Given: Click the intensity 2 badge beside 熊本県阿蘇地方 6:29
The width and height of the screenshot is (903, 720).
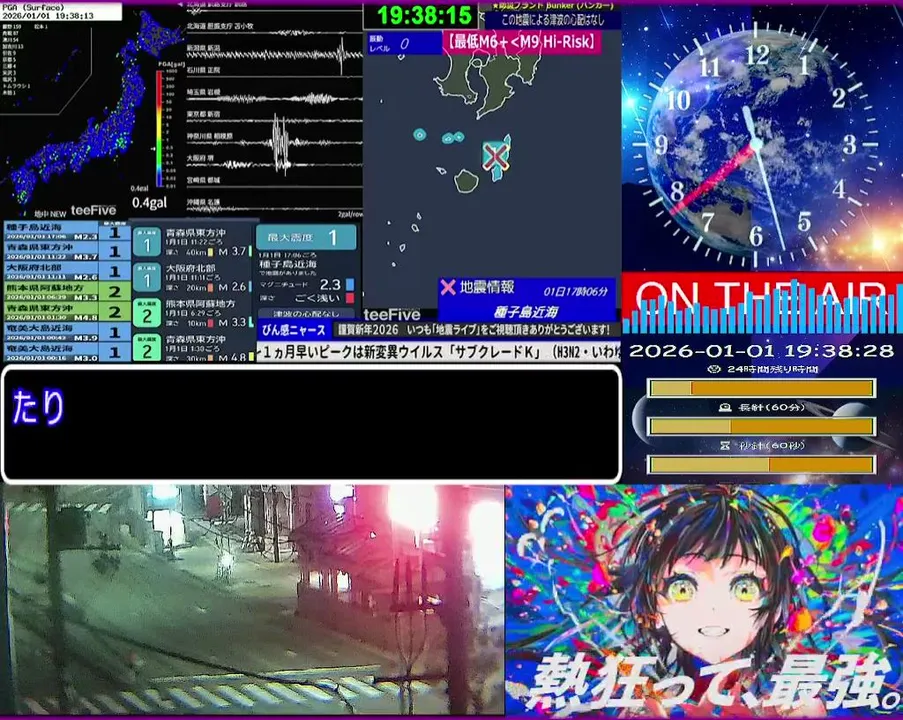Looking at the screenshot, I should [146, 314].
